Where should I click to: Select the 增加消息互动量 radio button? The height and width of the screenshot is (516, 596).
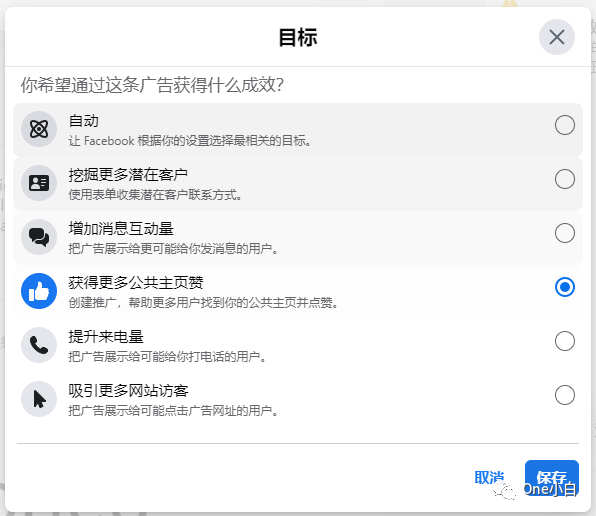click(564, 233)
